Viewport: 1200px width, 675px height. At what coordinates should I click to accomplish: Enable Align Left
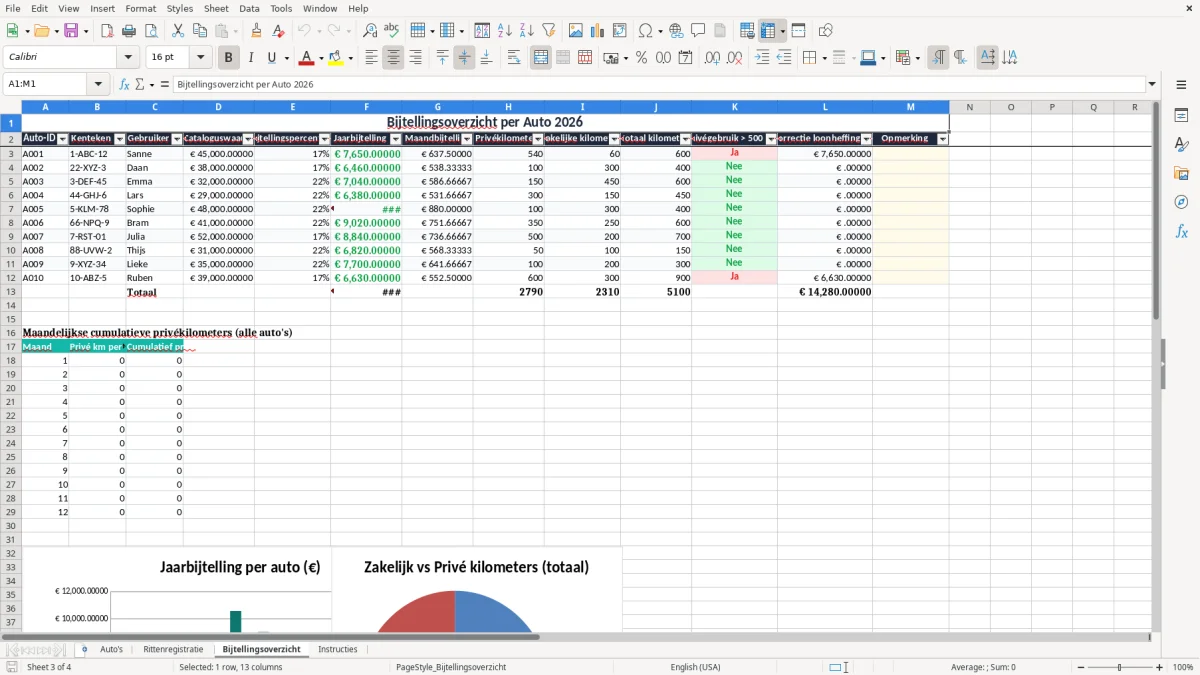click(371, 58)
